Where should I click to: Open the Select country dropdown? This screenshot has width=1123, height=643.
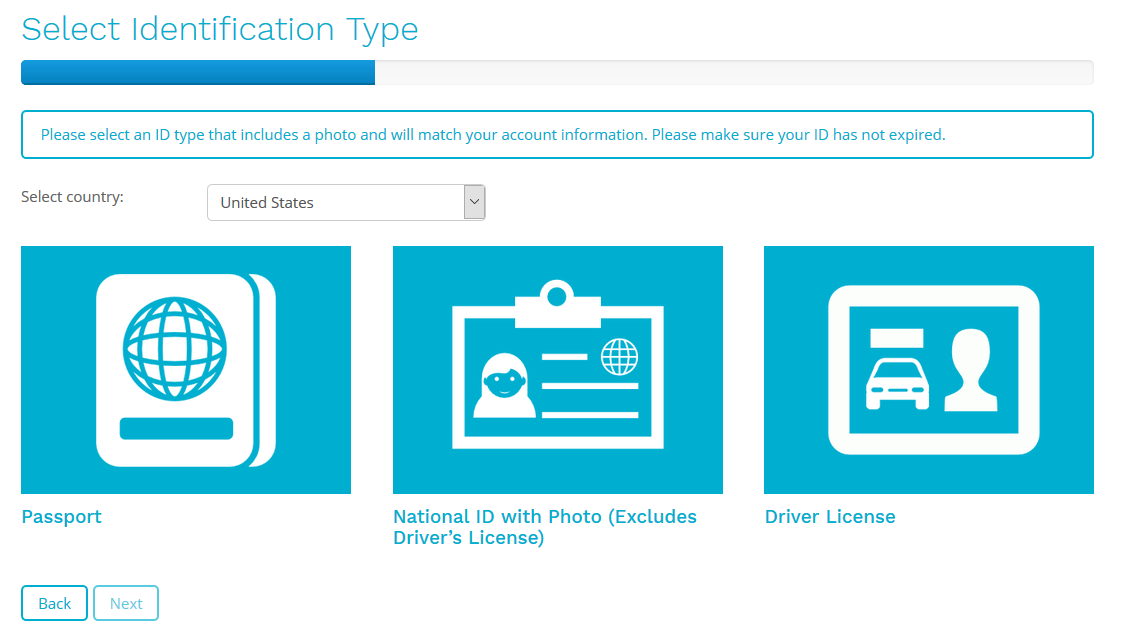pyautogui.click(x=346, y=203)
